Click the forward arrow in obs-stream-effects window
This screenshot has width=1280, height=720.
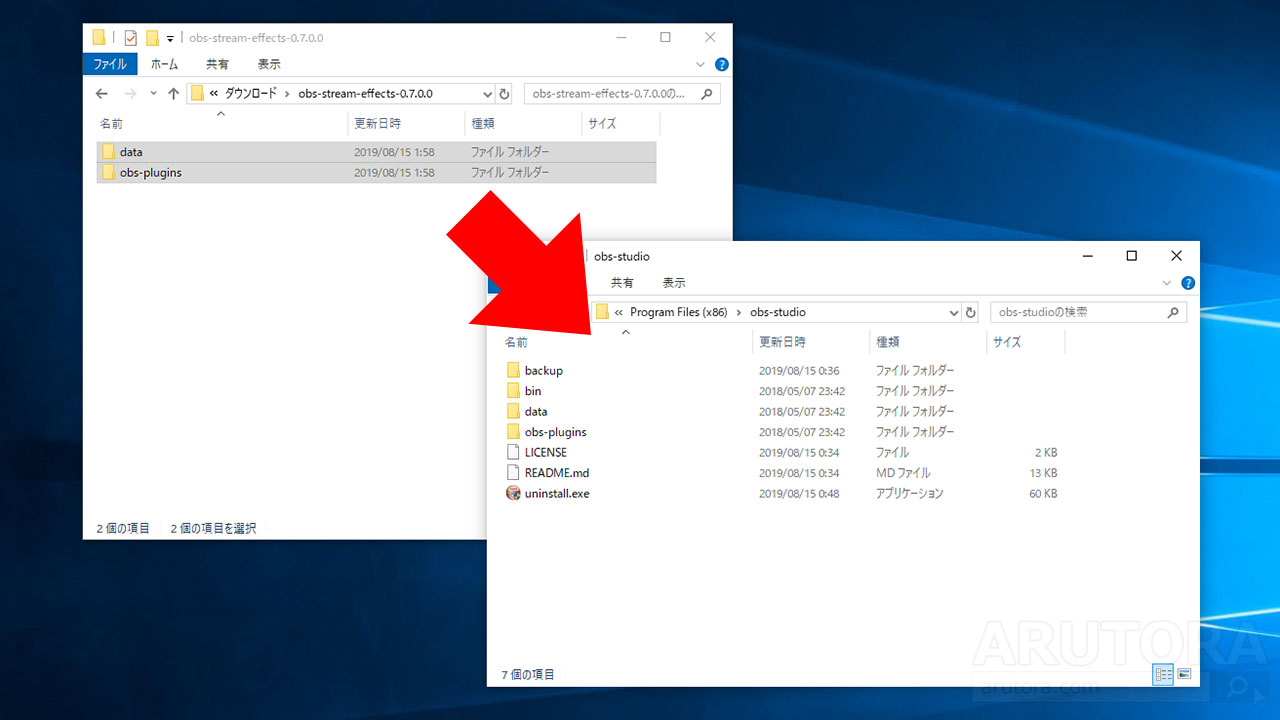tap(130, 94)
